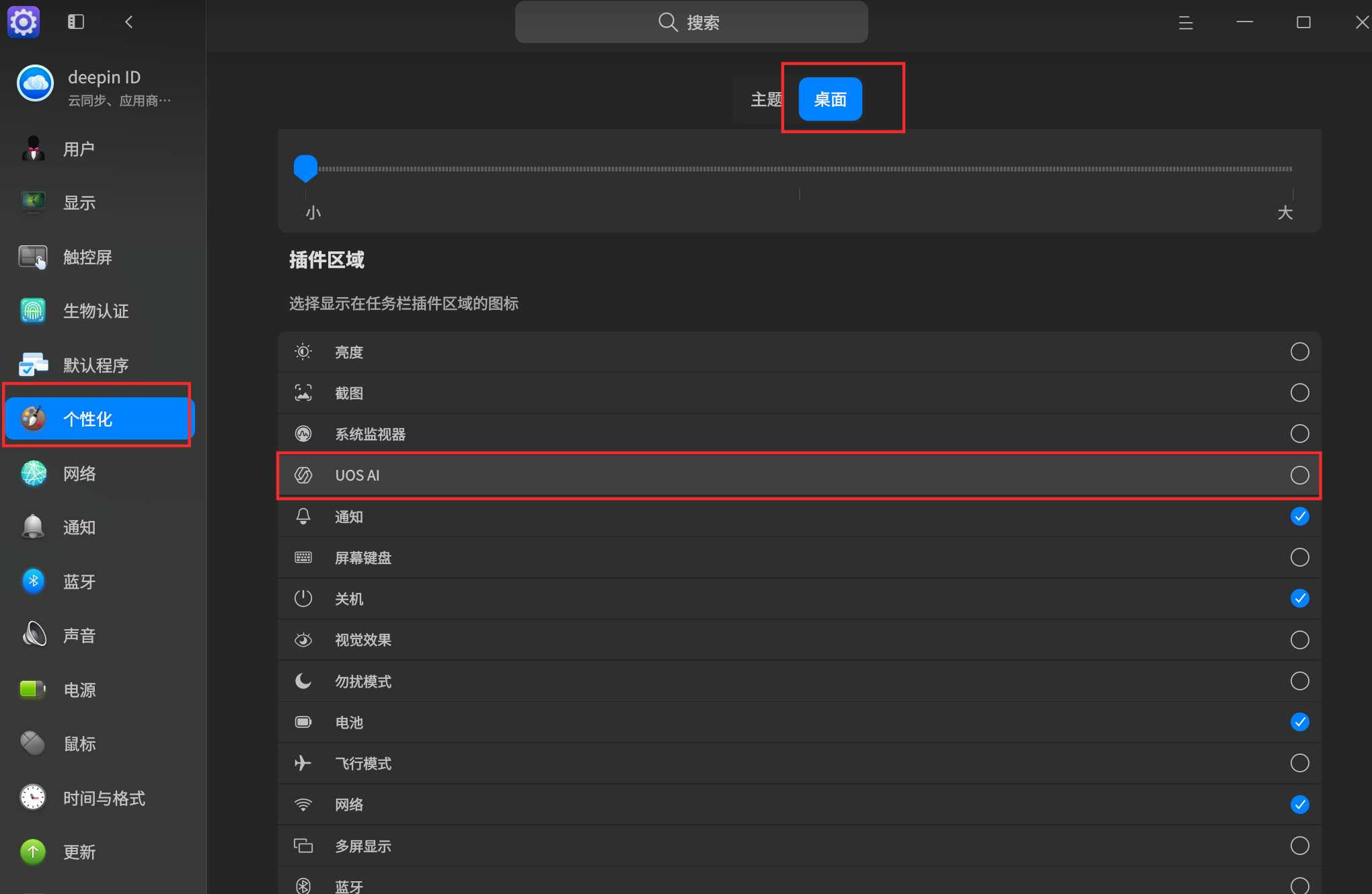Open 通知 notification settings in sidebar
This screenshot has height=894, width=1372.
pyautogui.click(x=98, y=527)
